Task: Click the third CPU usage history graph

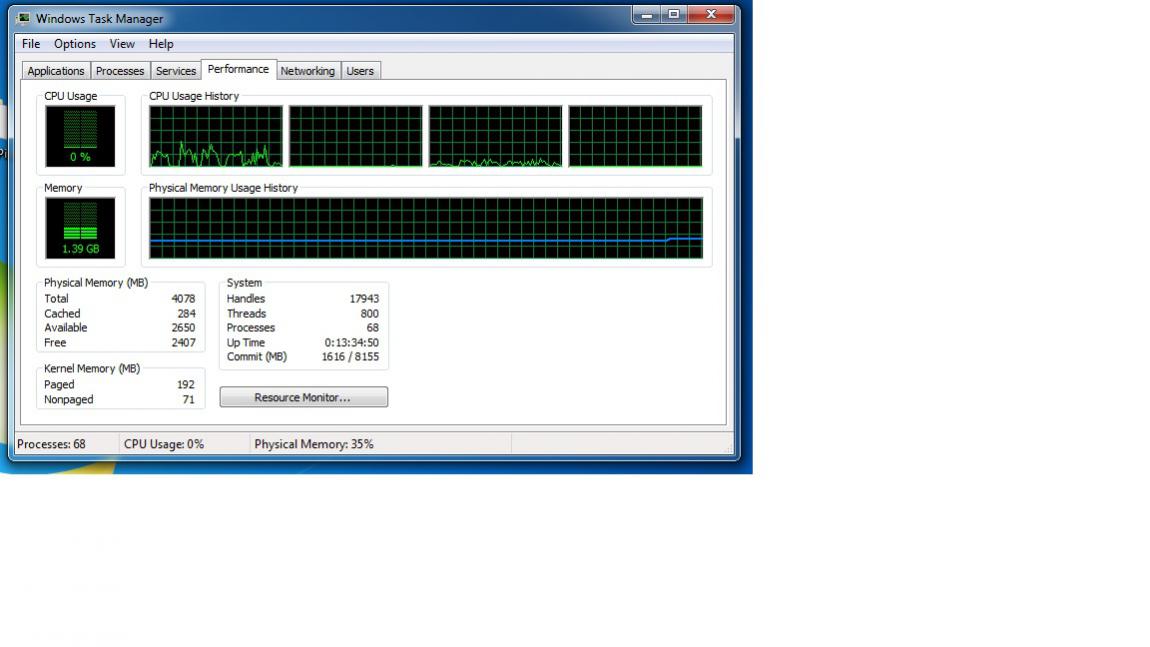Action: pyautogui.click(x=495, y=136)
